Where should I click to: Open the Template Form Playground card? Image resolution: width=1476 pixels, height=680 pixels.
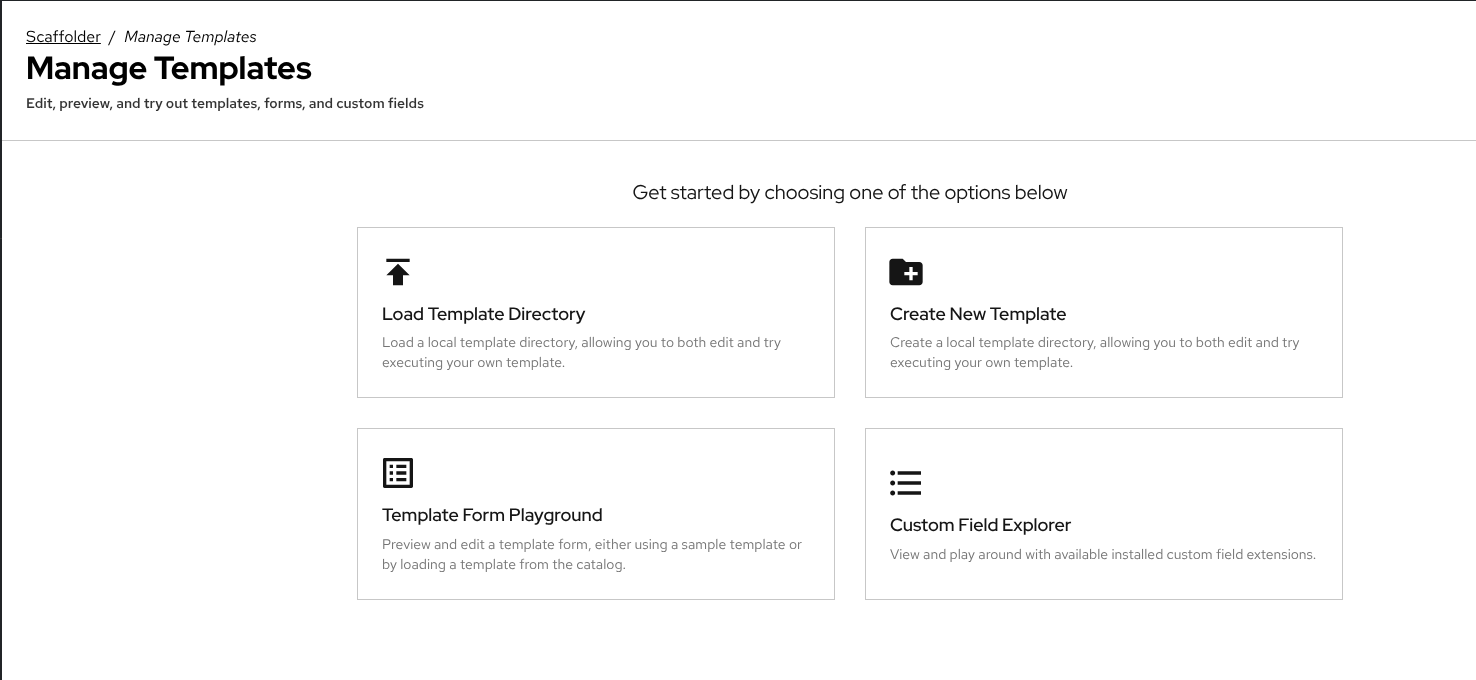coord(596,514)
